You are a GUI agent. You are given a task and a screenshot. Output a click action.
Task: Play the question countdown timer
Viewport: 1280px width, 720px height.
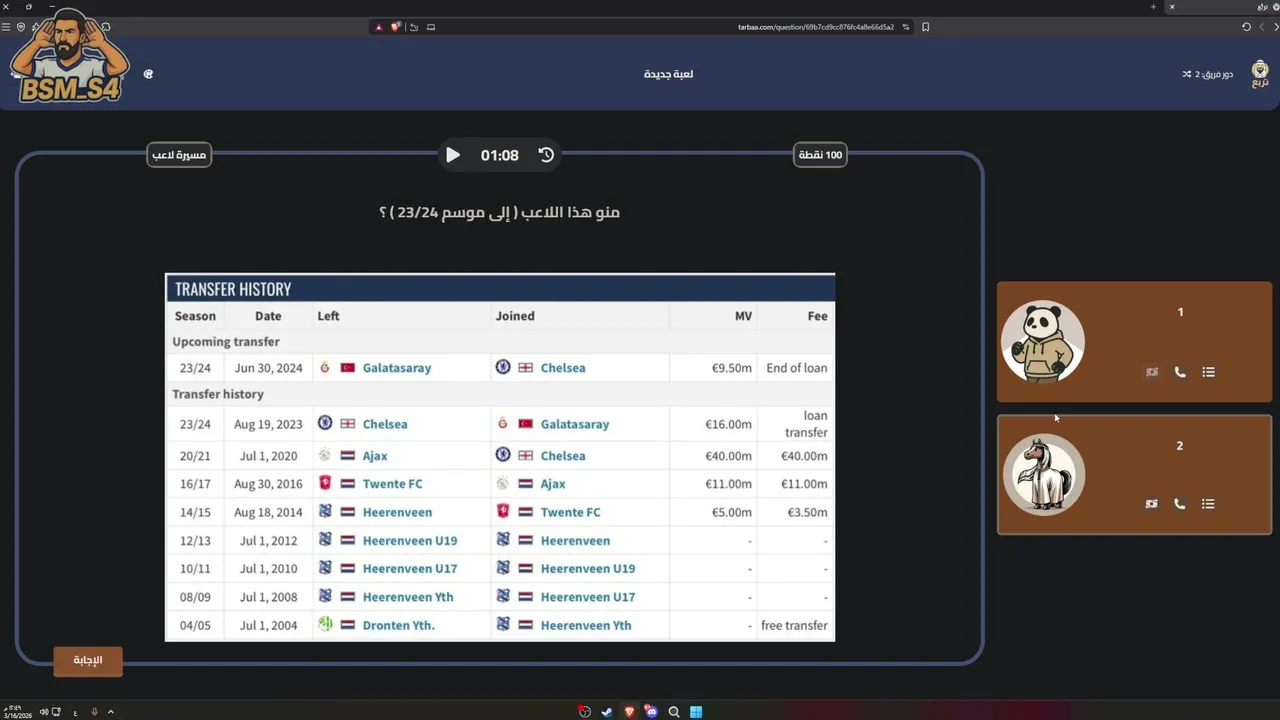coord(453,155)
